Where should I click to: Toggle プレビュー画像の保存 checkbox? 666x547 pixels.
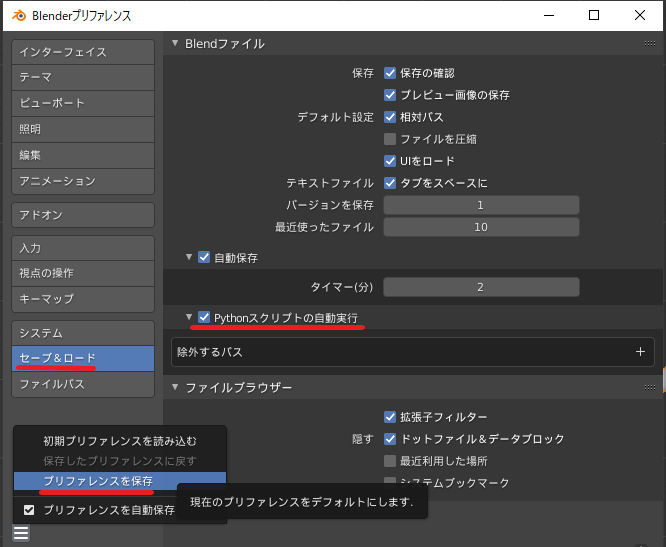click(x=390, y=95)
